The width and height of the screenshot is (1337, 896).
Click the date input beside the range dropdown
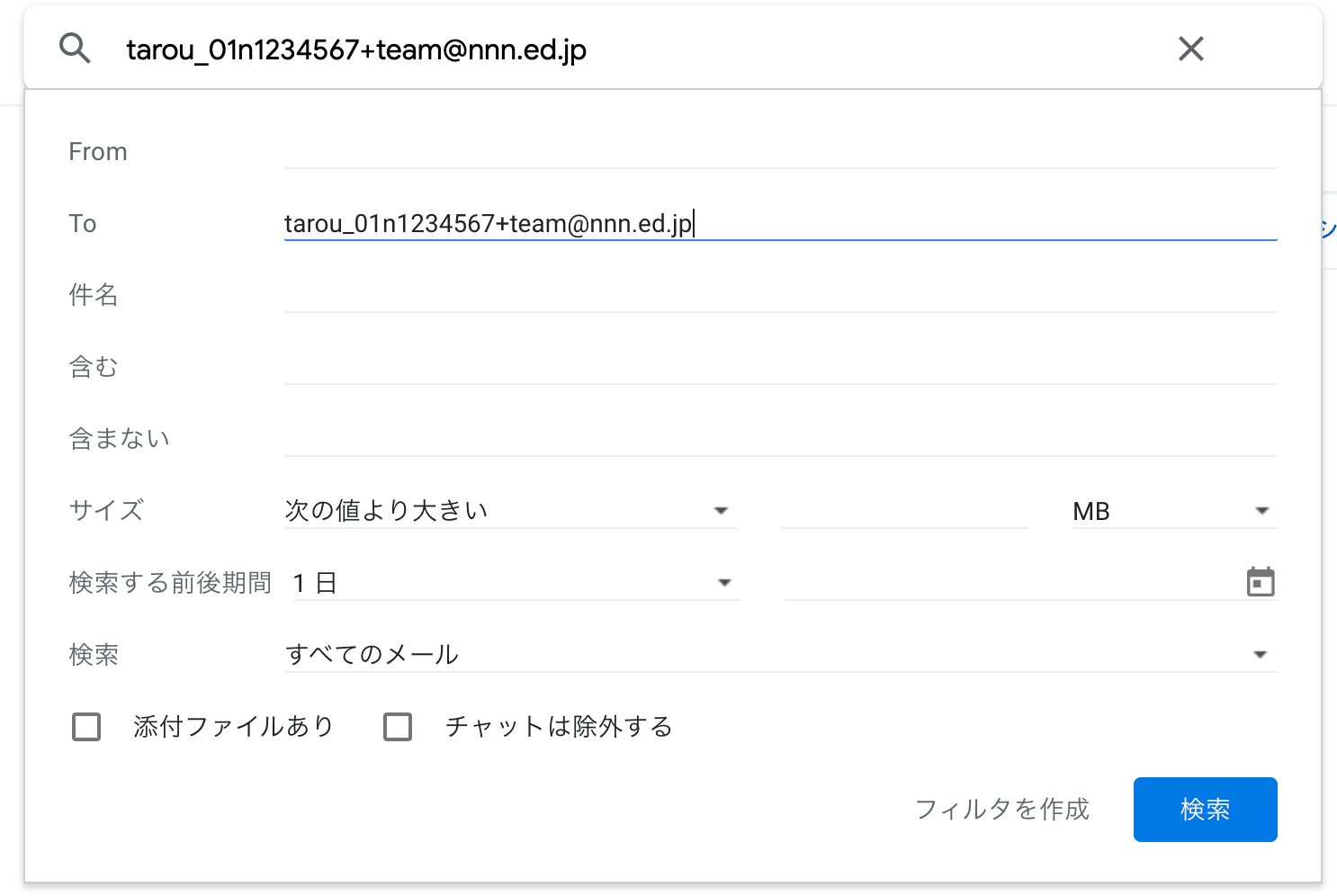990,581
